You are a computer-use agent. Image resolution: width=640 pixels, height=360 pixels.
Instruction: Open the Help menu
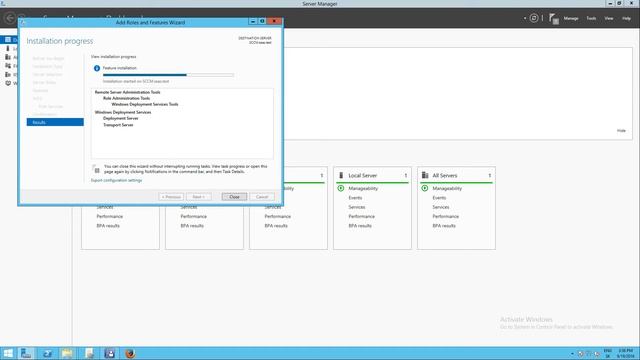click(x=626, y=18)
